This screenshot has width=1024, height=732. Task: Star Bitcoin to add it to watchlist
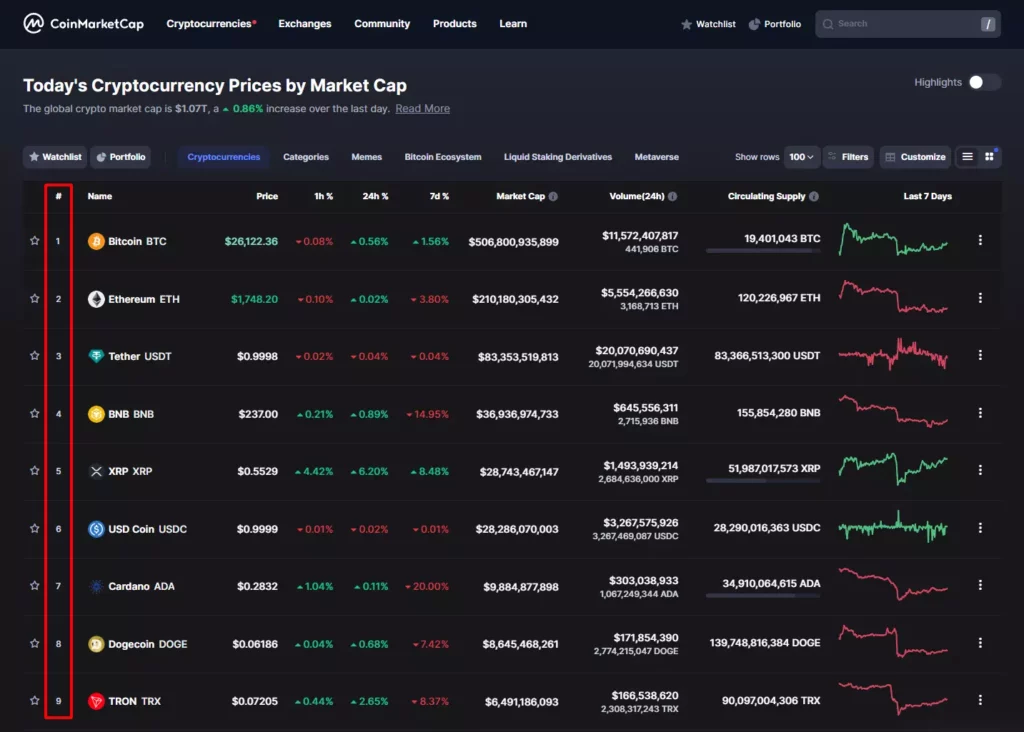tap(35, 240)
